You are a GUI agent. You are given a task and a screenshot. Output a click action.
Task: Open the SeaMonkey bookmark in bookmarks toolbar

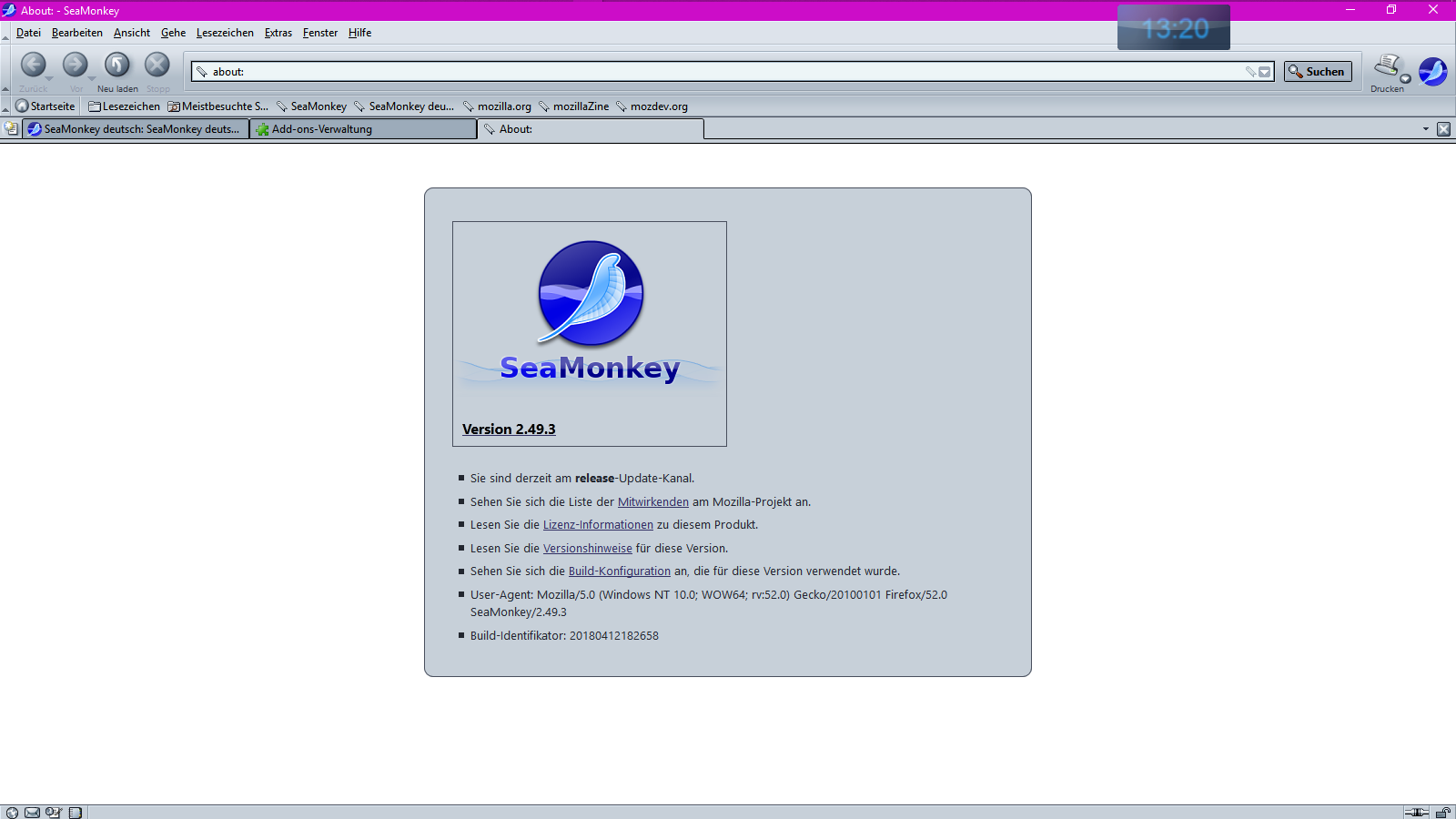pyautogui.click(x=312, y=106)
